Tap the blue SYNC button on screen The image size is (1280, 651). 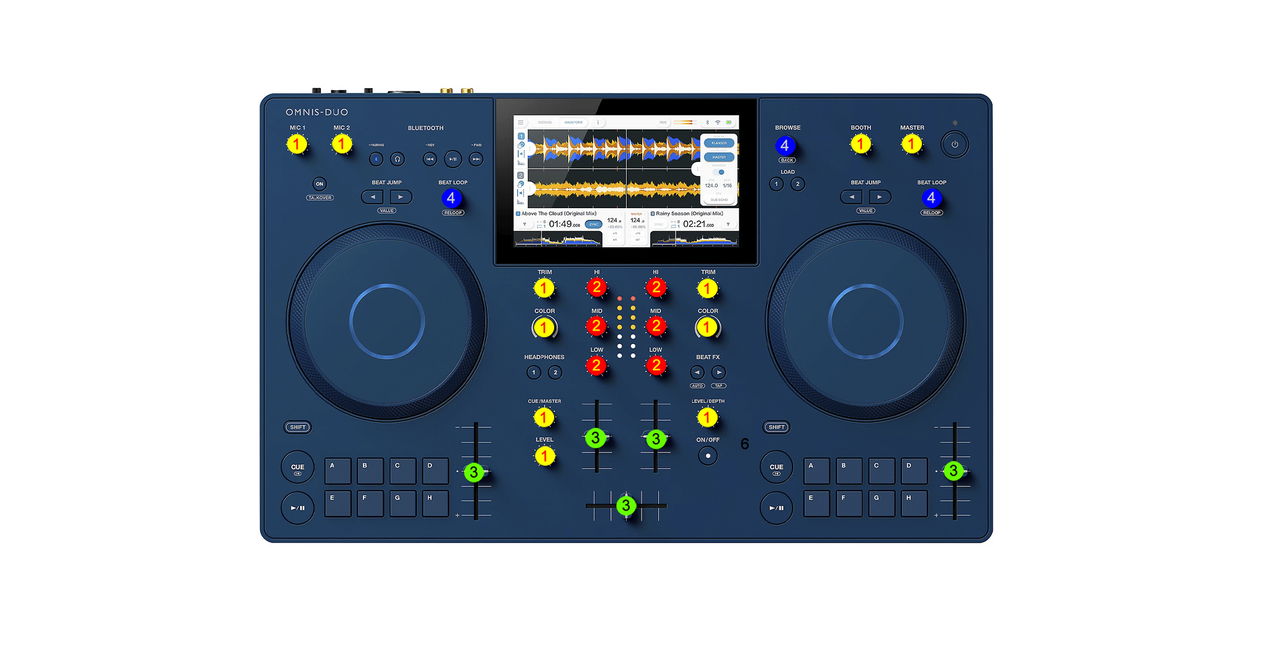(593, 225)
